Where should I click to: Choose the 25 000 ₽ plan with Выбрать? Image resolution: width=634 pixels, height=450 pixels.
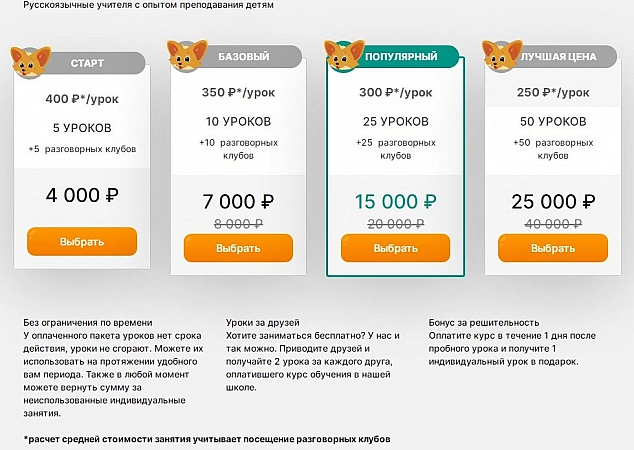click(x=545, y=248)
